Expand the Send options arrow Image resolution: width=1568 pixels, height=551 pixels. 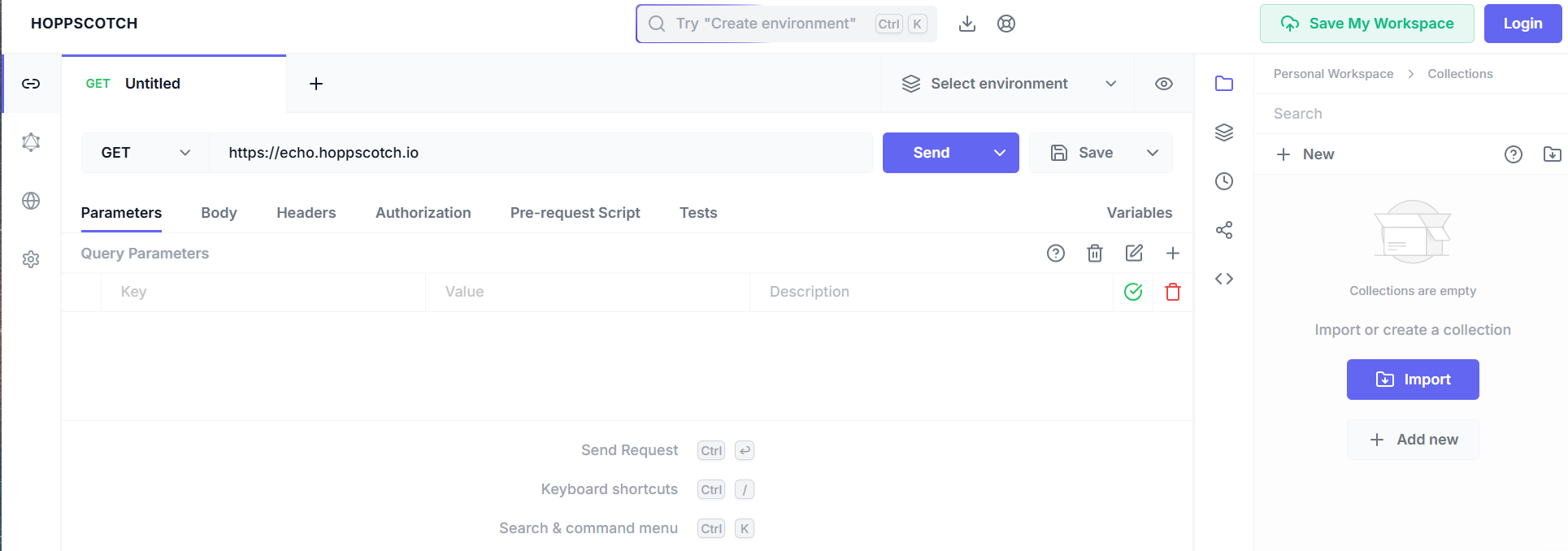1000,153
